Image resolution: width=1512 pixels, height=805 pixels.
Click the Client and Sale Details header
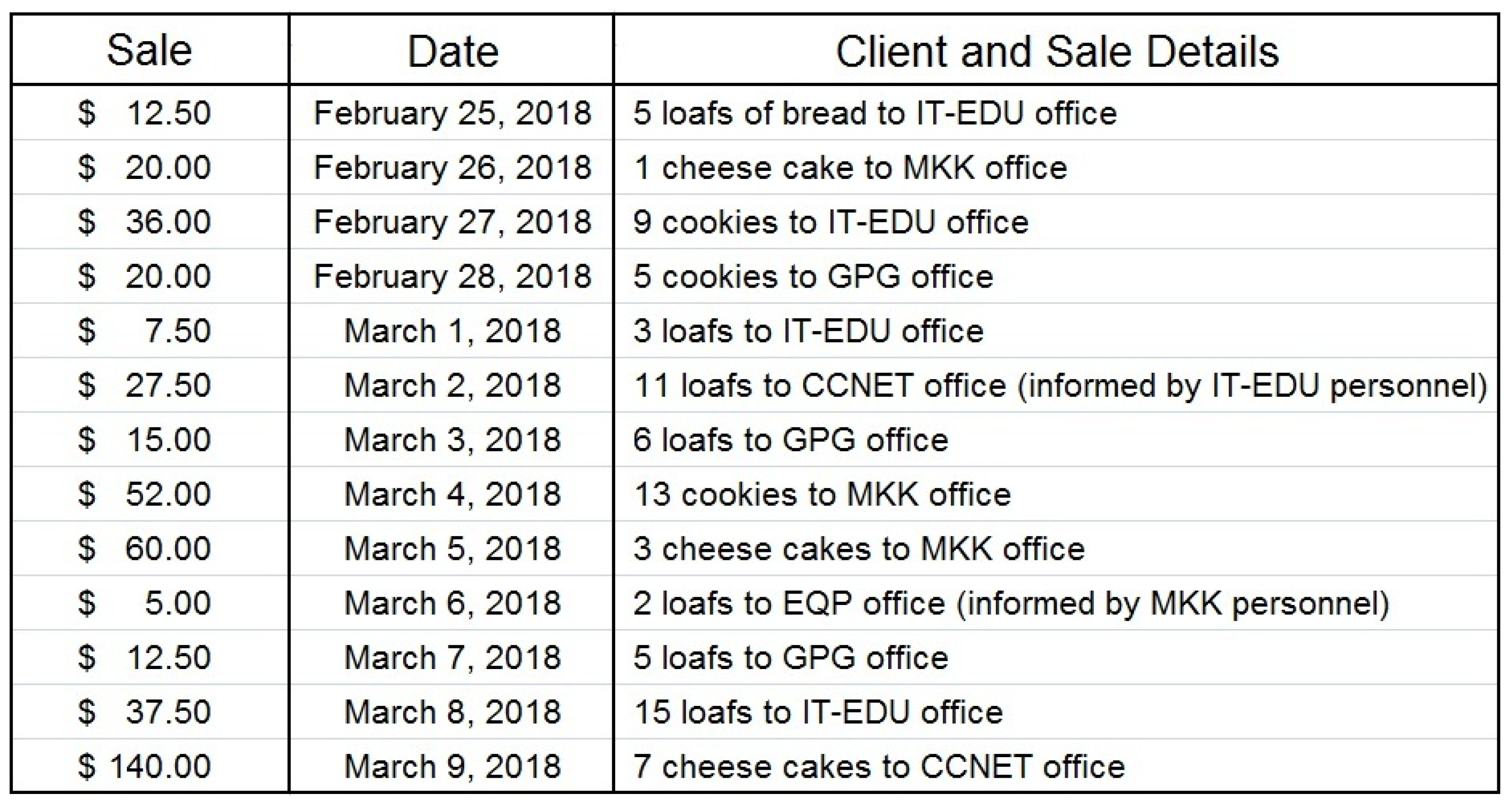coord(1056,52)
